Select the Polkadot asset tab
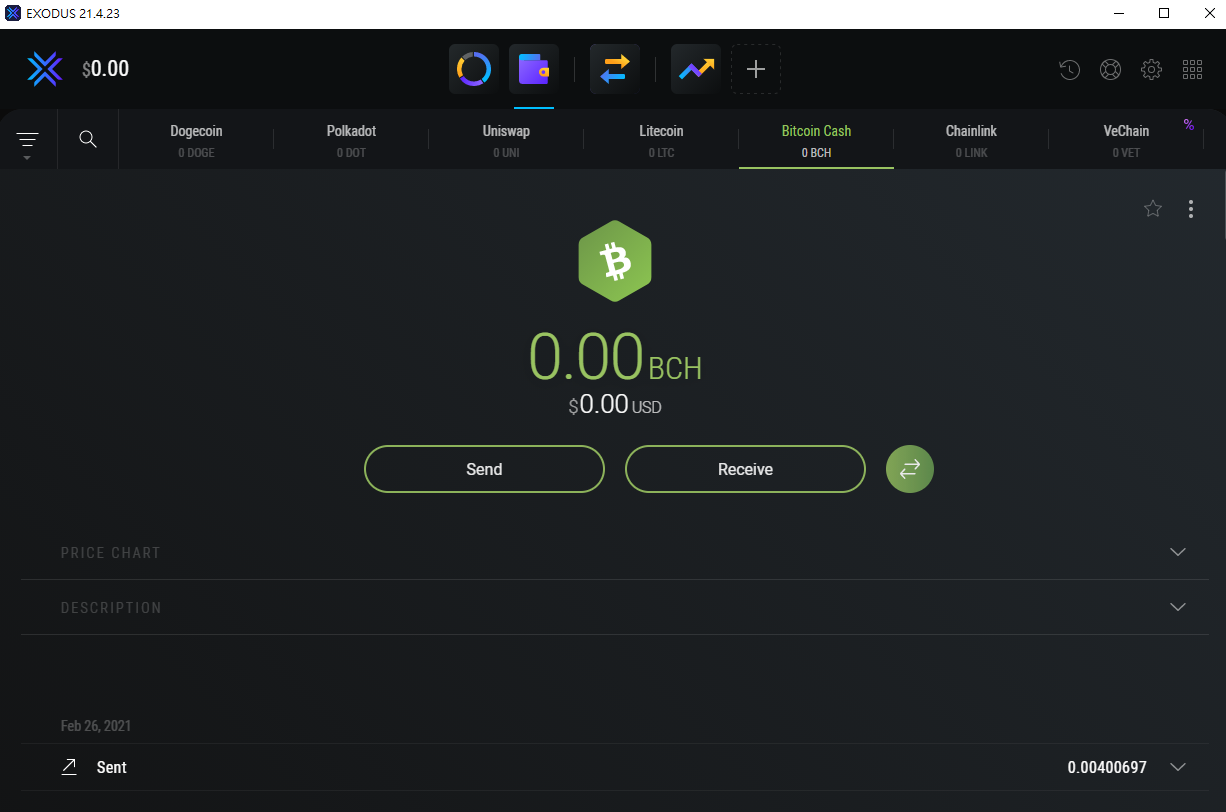The width and height of the screenshot is (1226, 812). point(351,140)
